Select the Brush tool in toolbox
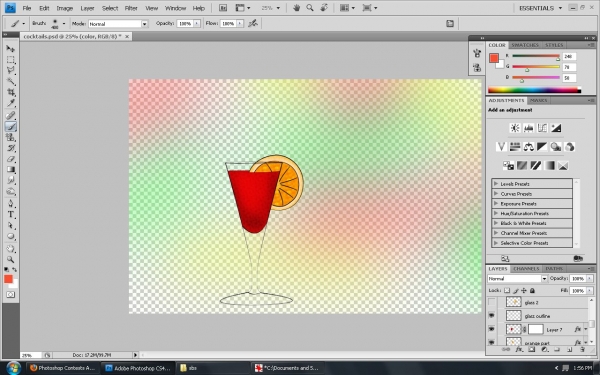600x375 pixels. [x=11, y=126]
